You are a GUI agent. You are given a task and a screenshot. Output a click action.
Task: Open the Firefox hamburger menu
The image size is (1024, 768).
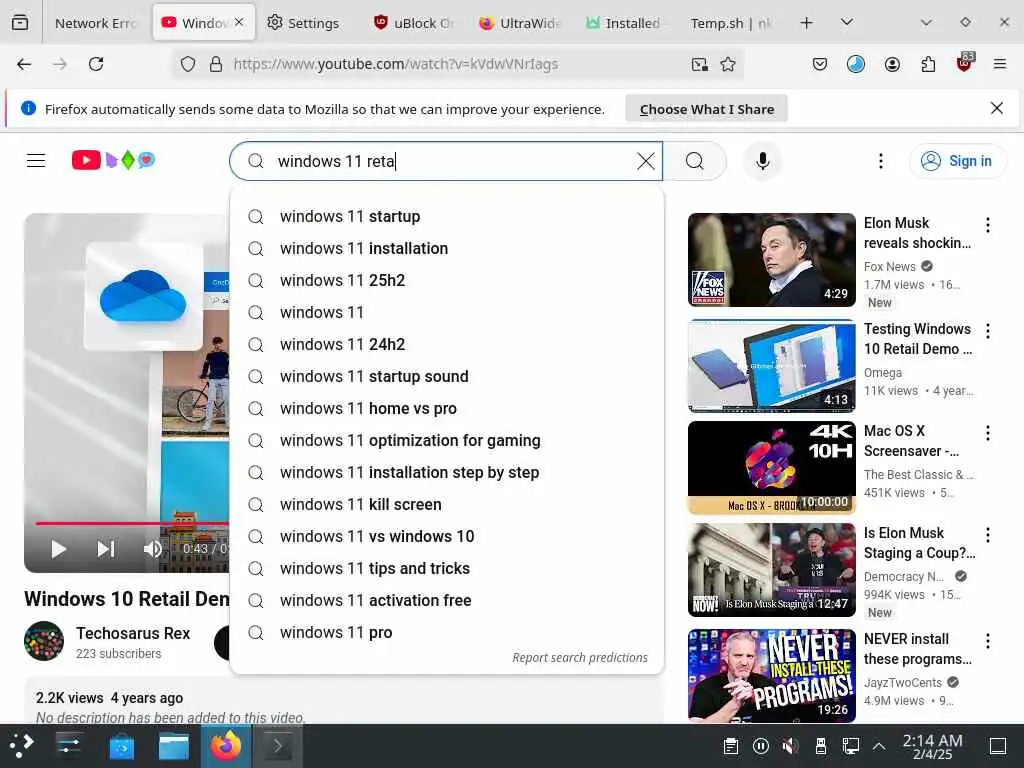tap(999, 64)
